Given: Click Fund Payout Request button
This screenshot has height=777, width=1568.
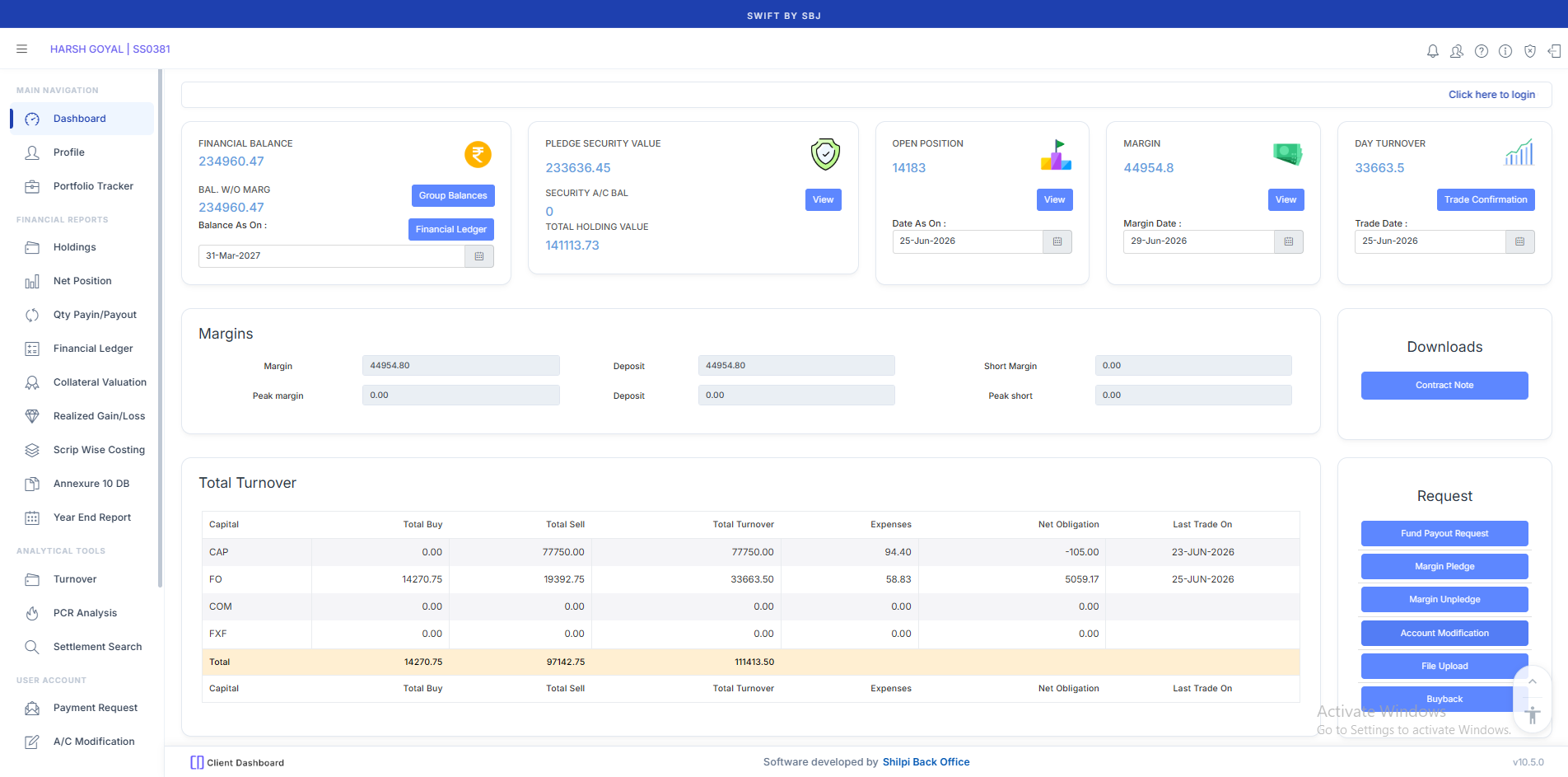Looking at the screenshot, I should pyautogui.click(x=1444, y=534).
